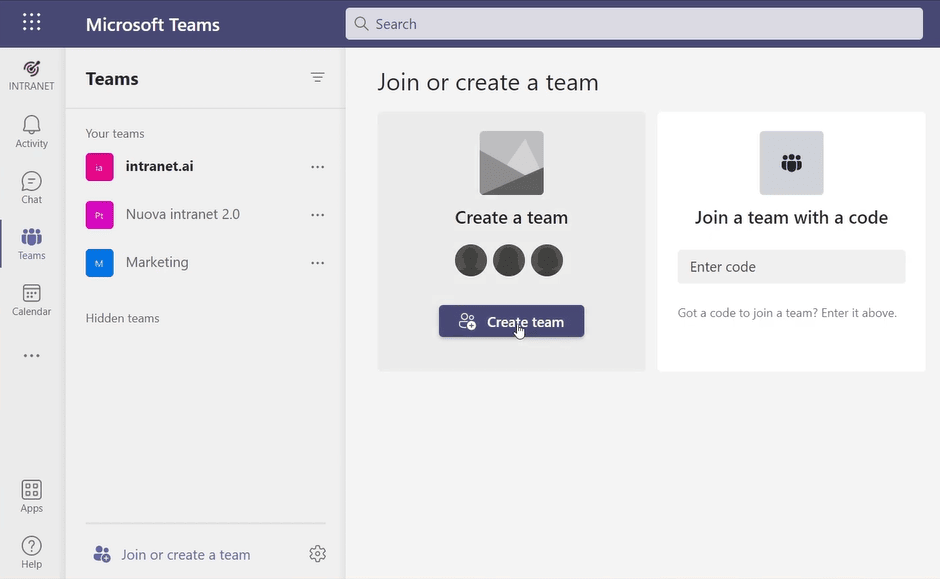Open more options for Marketing team
The height and width of the screenshot is (579, 940).
[x=318, y=263]
